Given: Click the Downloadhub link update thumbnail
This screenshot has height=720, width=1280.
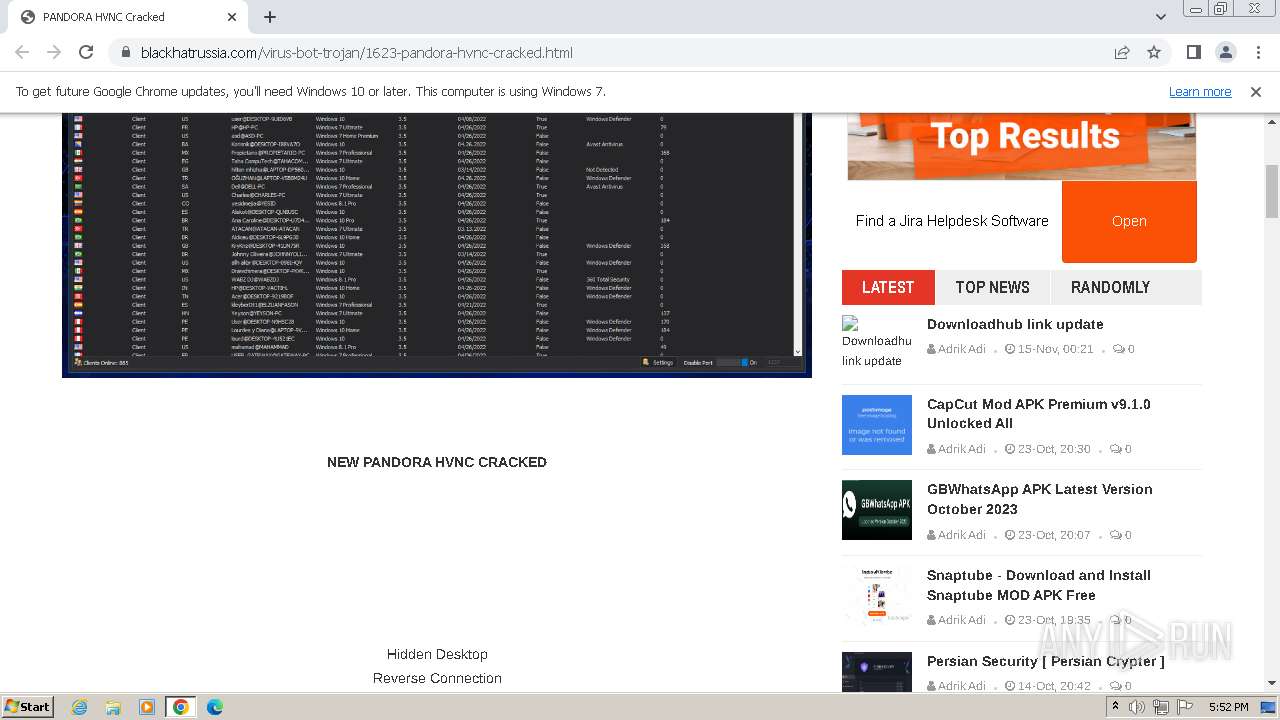Looking at the screenshot, I should (877, 342).
